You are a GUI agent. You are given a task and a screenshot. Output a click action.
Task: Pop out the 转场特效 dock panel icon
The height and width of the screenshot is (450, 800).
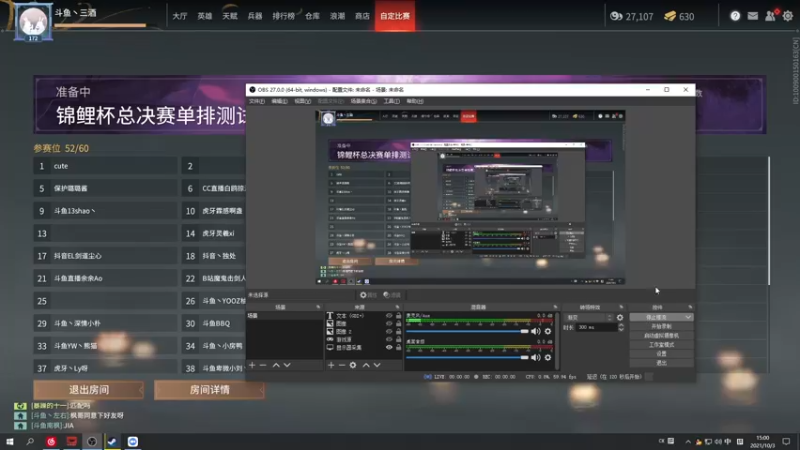[621, 307]
